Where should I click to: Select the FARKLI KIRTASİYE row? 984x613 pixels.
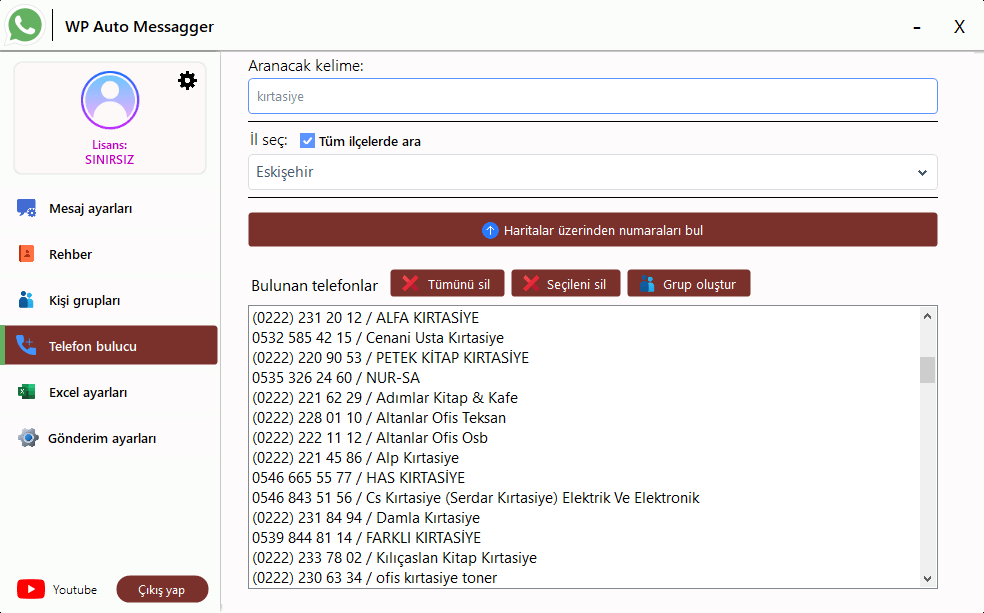pos(584,538)
